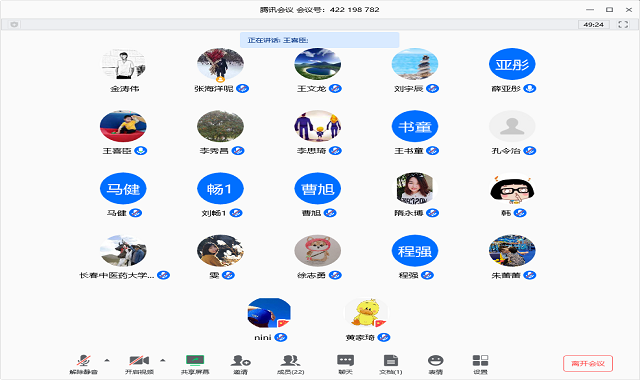This screenshot has width=640, height=380.
Task: Open the 设置 settings
Action: [480, 364]
